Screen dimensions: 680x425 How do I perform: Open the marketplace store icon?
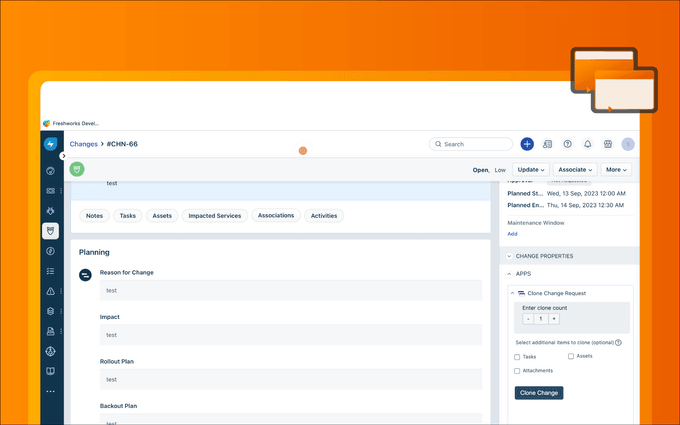608,144
